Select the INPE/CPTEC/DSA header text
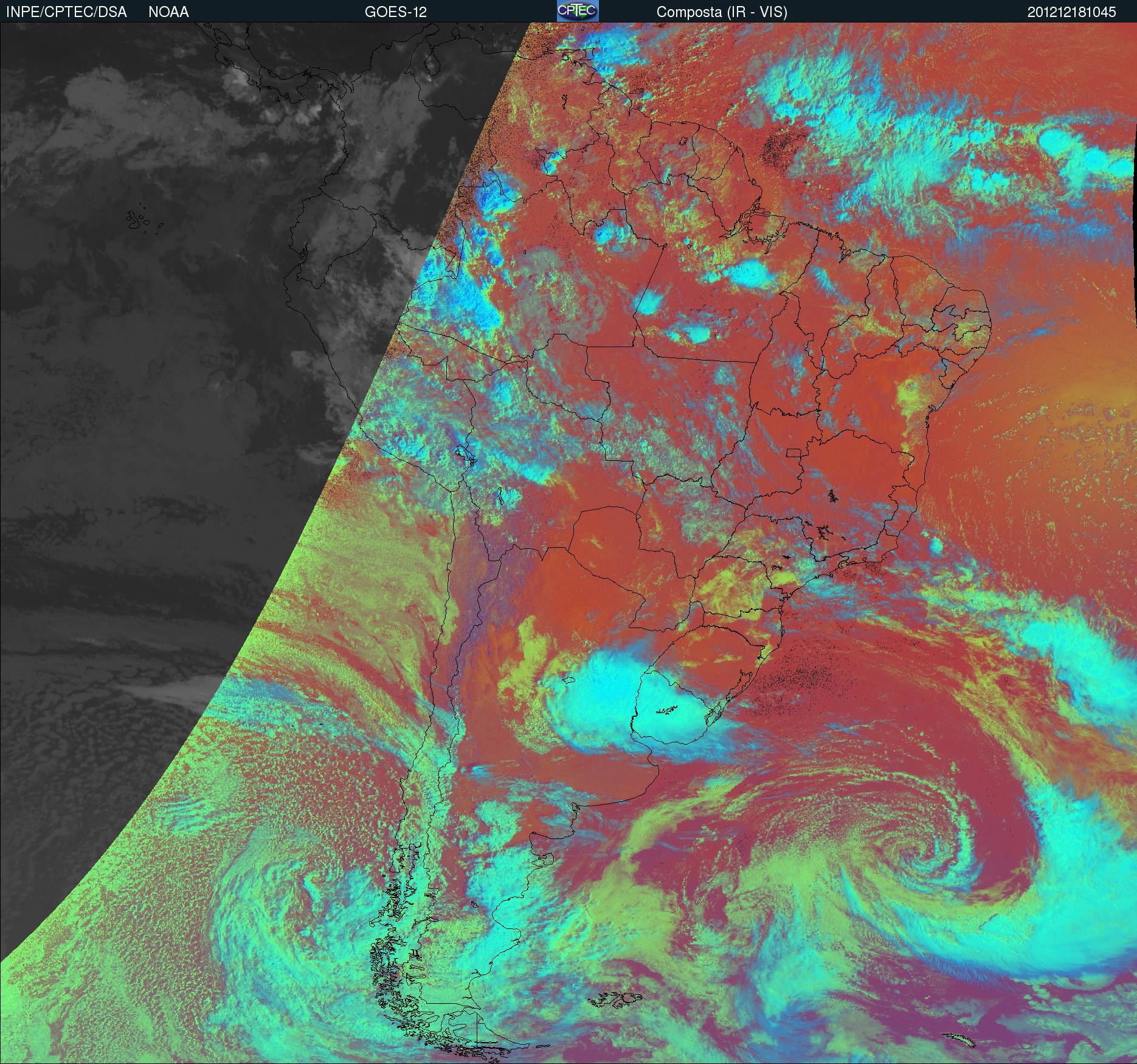The height and width of the screenshot is (1064, 1137). [66, 12]
